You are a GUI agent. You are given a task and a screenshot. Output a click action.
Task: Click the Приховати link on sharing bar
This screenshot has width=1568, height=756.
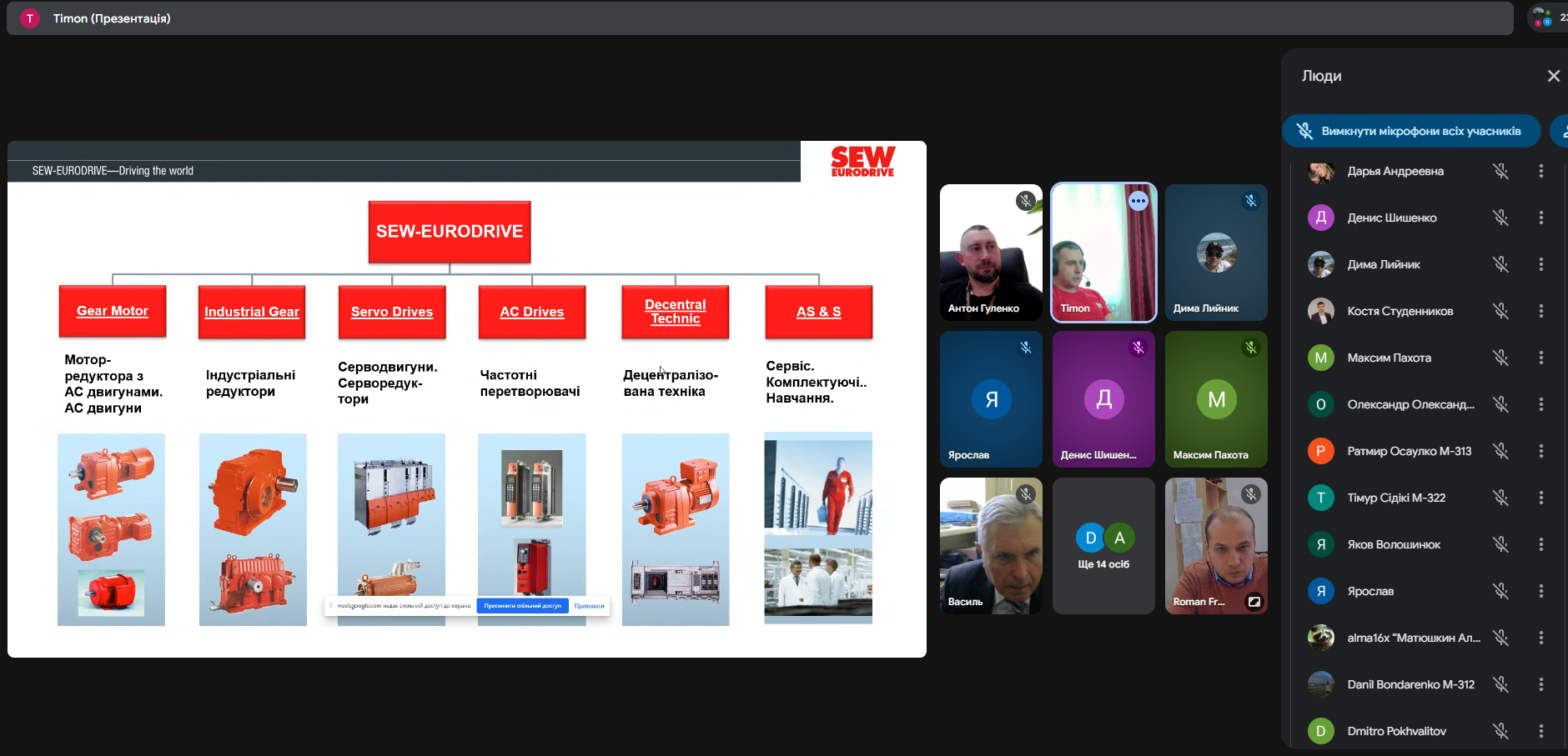tap(589, 606)
